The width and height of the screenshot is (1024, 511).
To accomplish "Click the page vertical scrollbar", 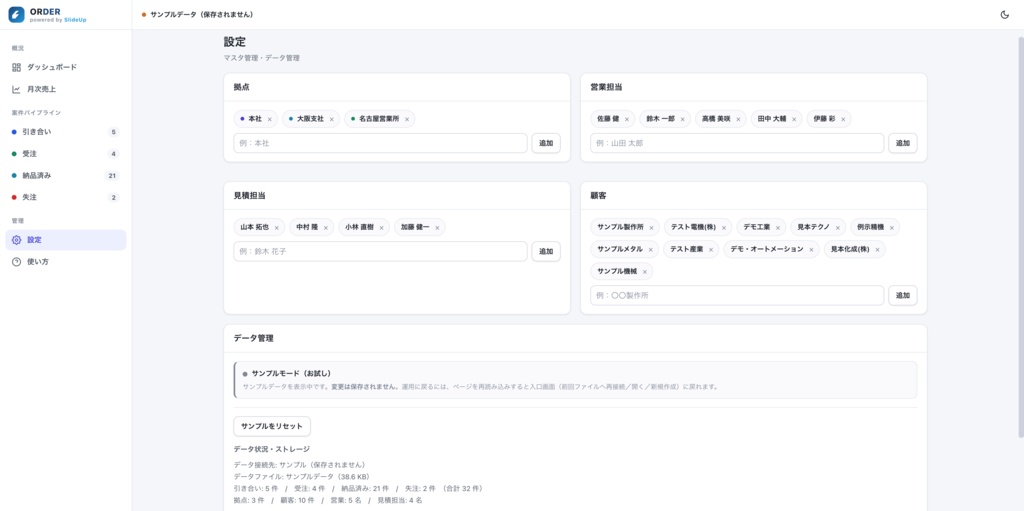I will [1021, 235].
